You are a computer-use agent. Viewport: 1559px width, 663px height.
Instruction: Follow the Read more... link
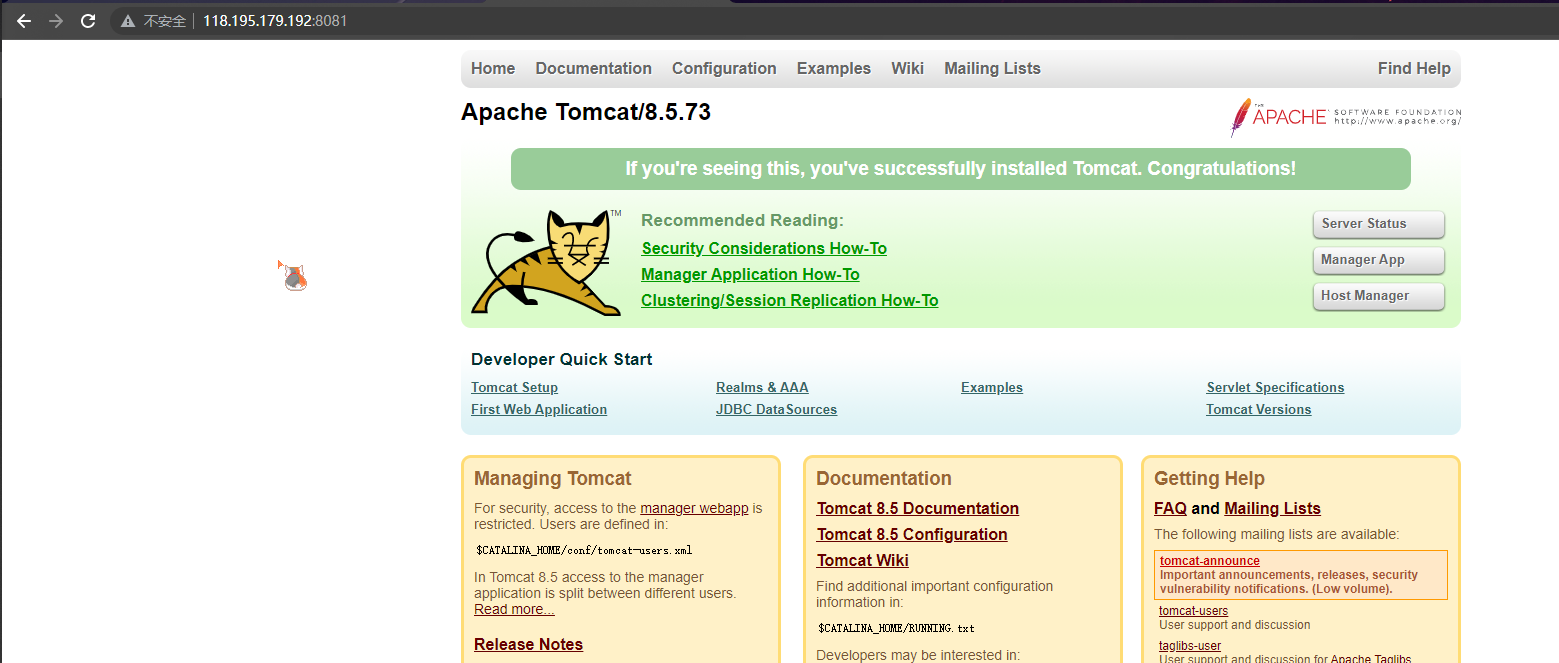514,609
